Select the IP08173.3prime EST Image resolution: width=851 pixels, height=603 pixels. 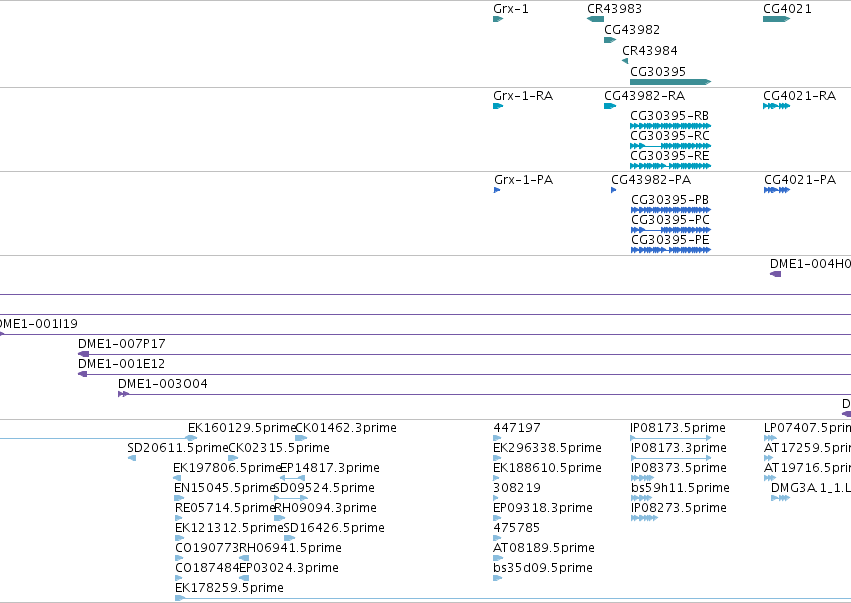point(670,458)
